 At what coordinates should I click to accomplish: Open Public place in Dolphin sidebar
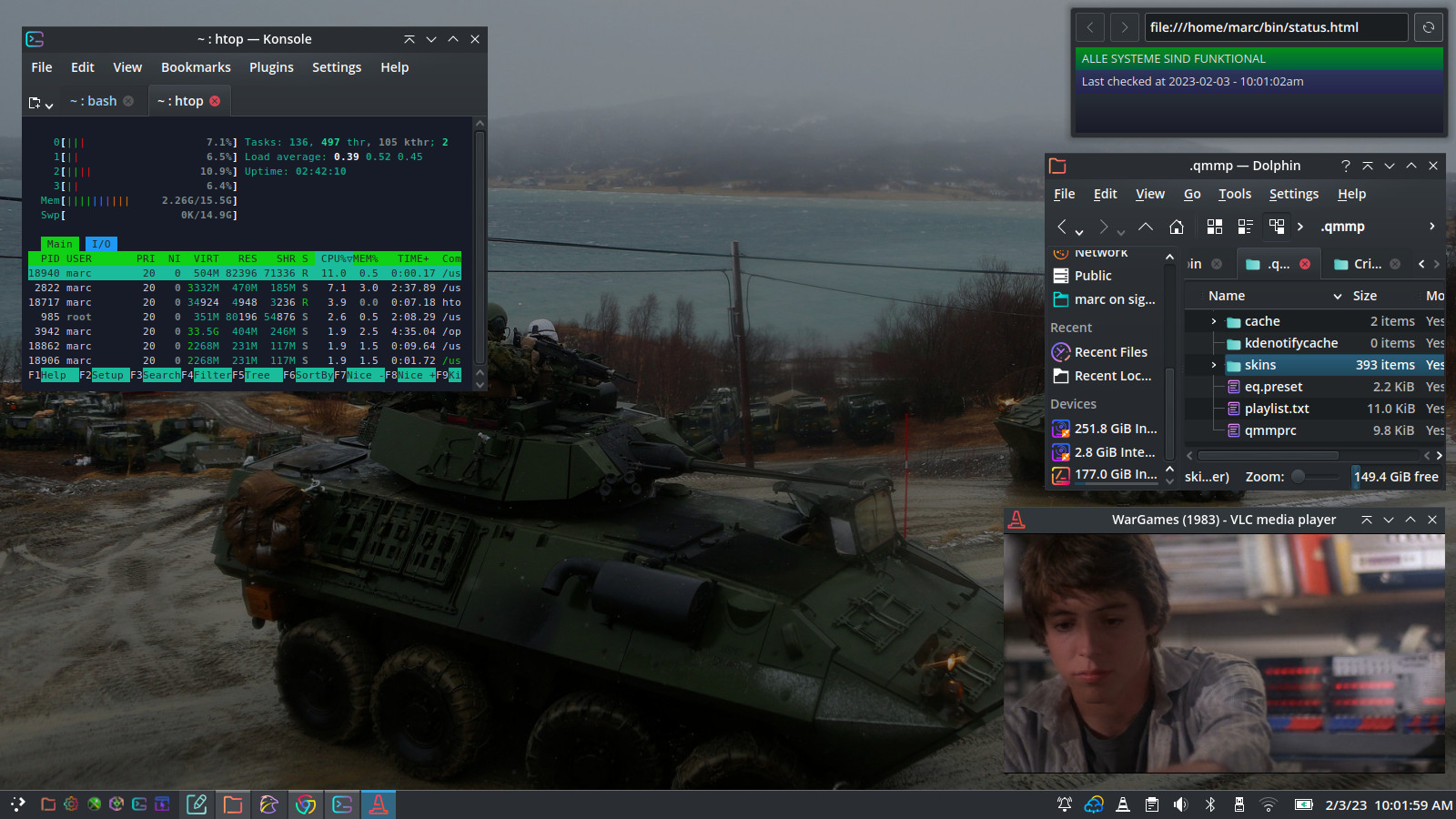click(x=1106, y=276)
